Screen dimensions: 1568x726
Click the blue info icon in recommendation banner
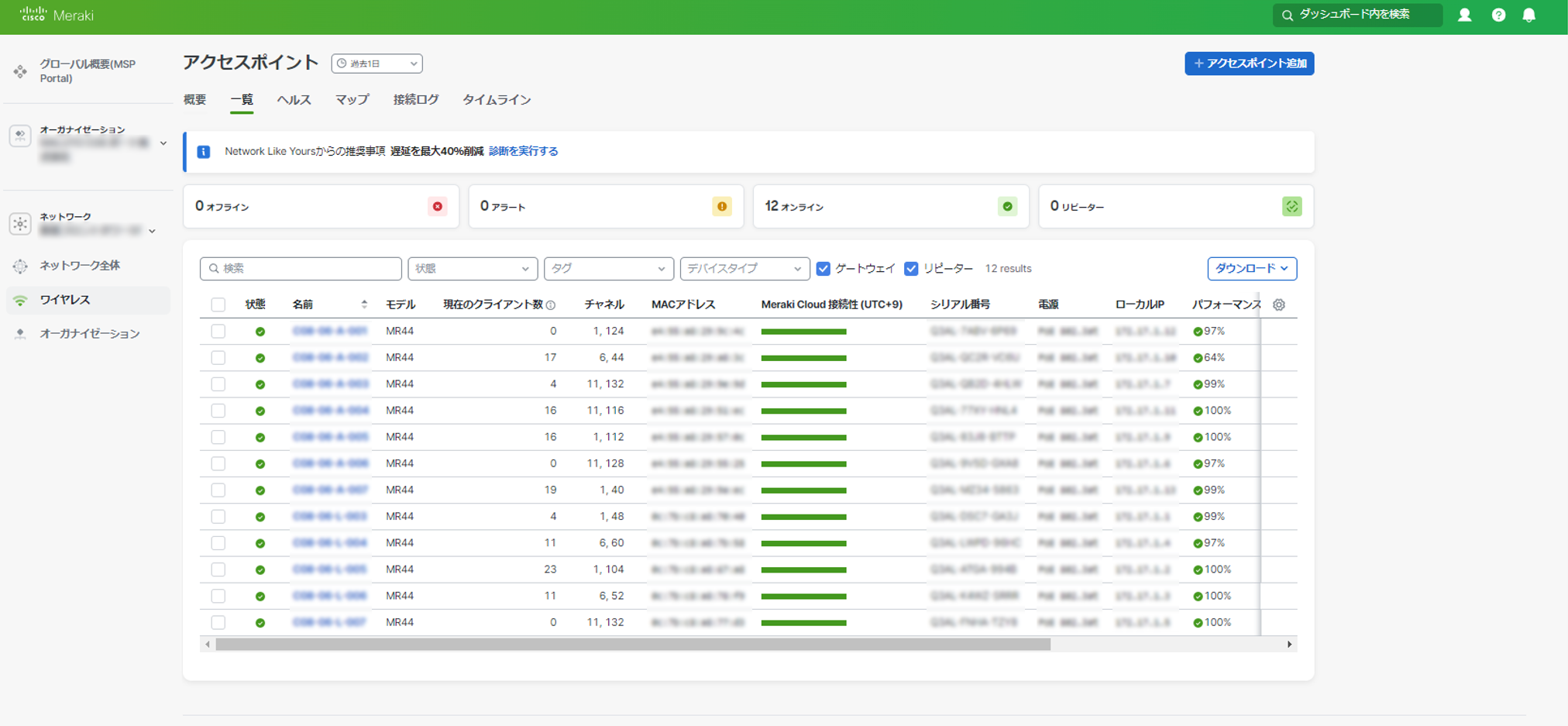[x=204, y=152]
